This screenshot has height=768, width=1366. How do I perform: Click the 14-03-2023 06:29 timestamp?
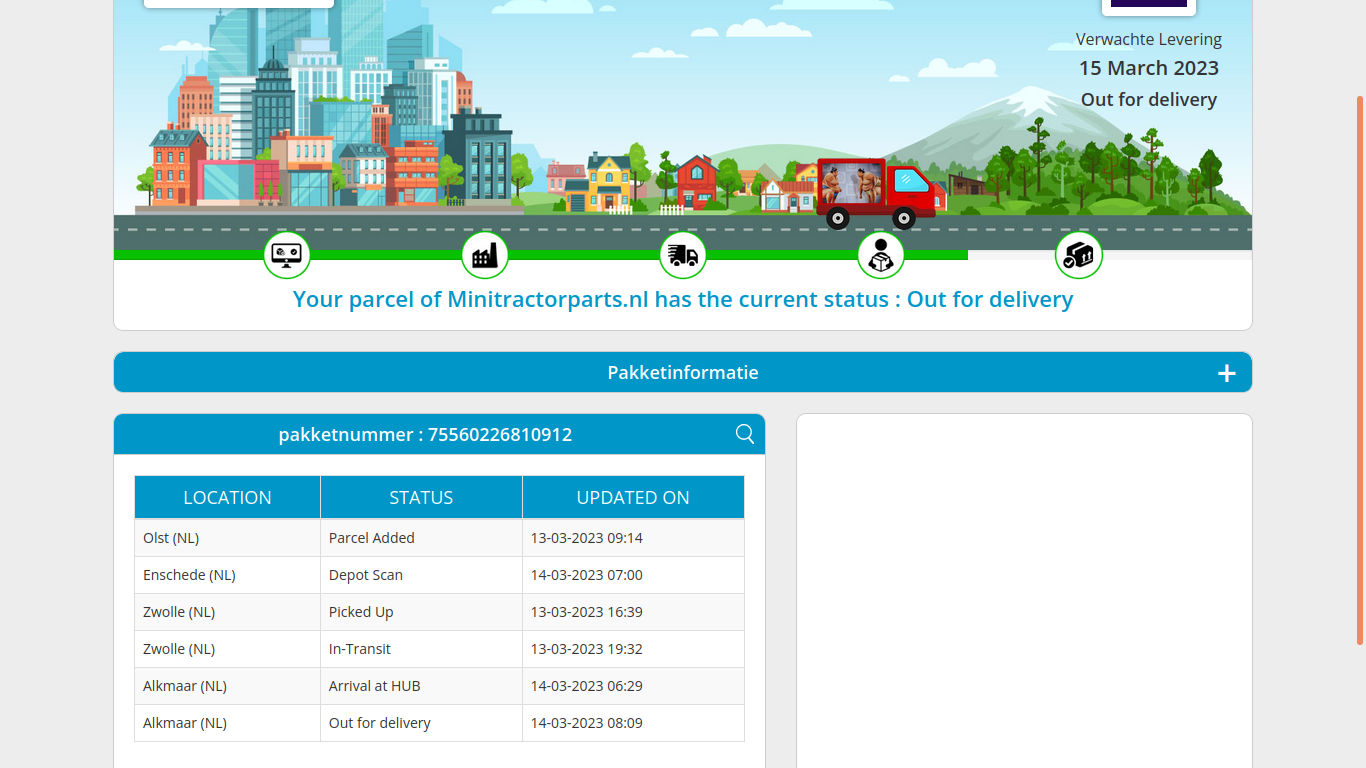pyautogui.click(x=586, y=686)
